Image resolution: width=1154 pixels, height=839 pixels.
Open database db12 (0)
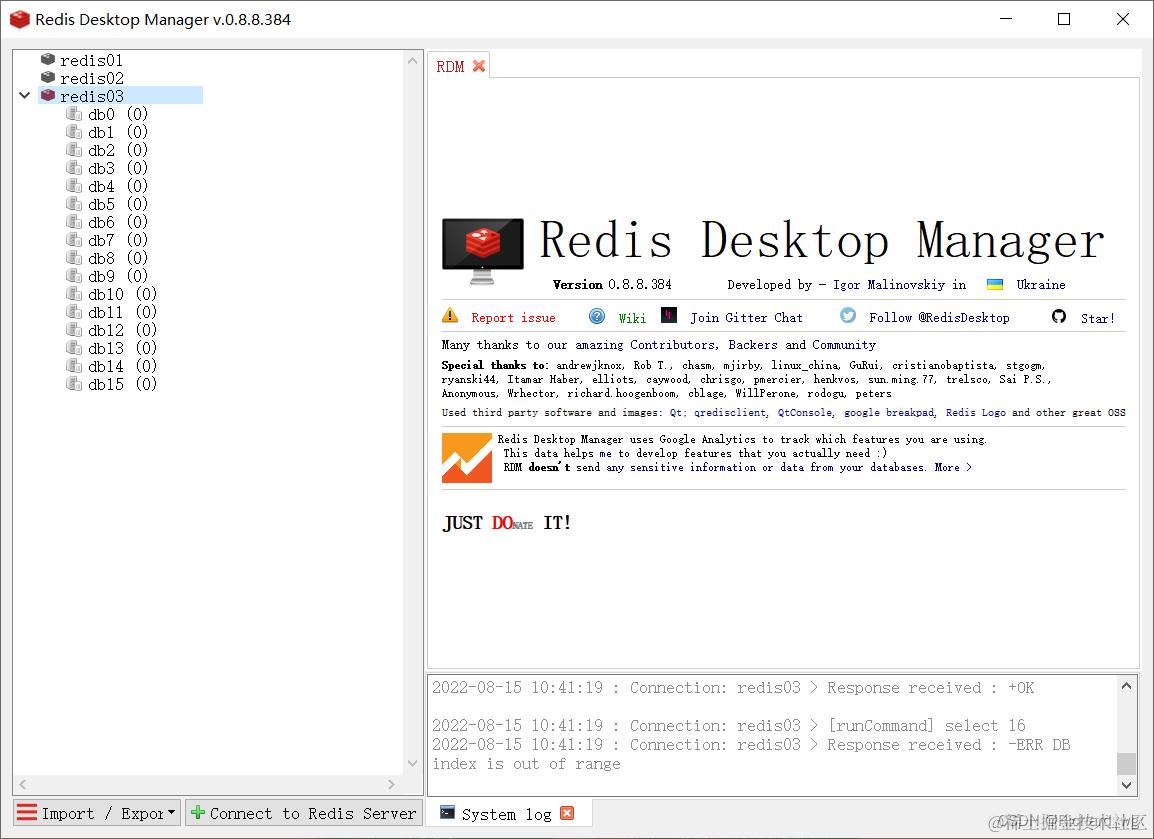click(x=122, y=330)
